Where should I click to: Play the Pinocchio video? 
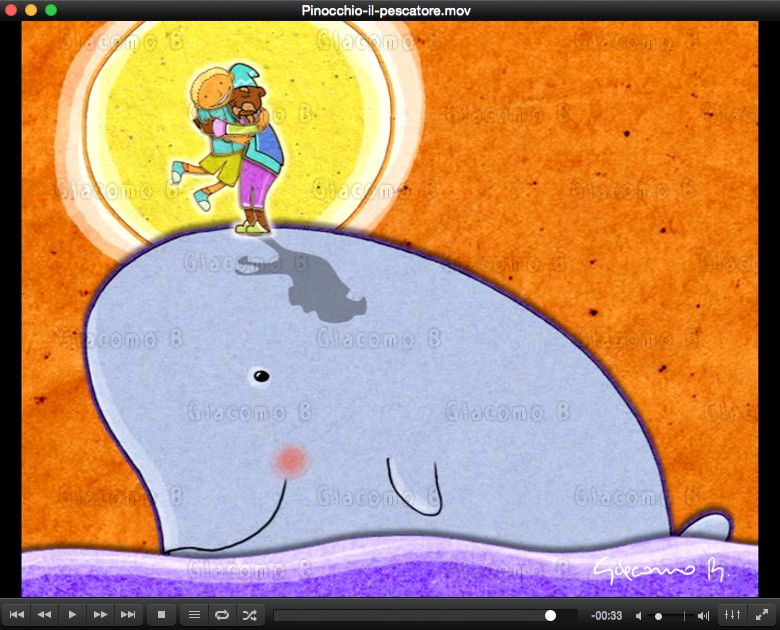point(72,615)
